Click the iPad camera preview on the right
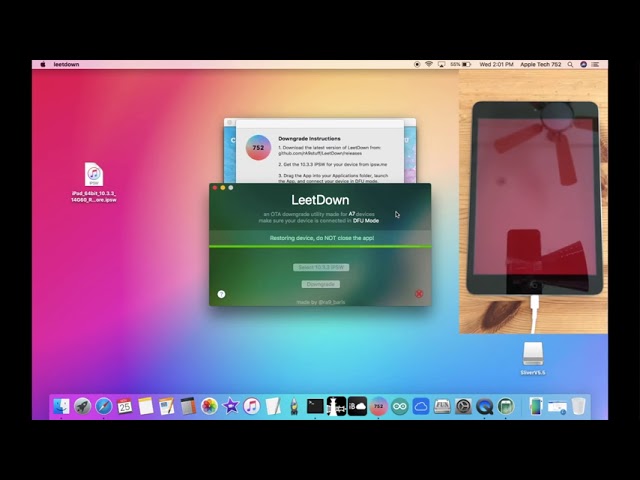 533,202
